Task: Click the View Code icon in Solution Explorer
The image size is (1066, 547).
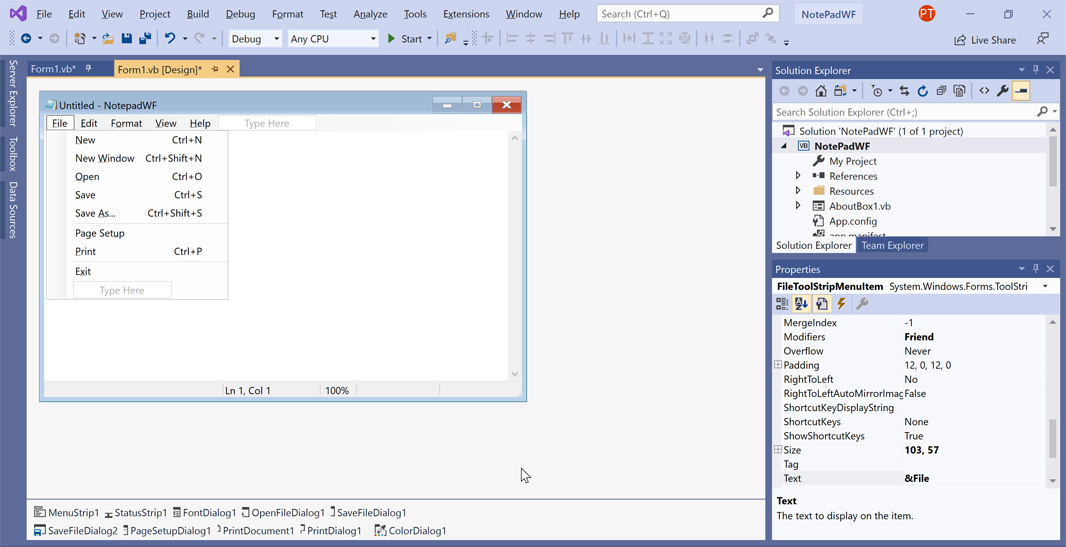Action: tap(984, 91)
